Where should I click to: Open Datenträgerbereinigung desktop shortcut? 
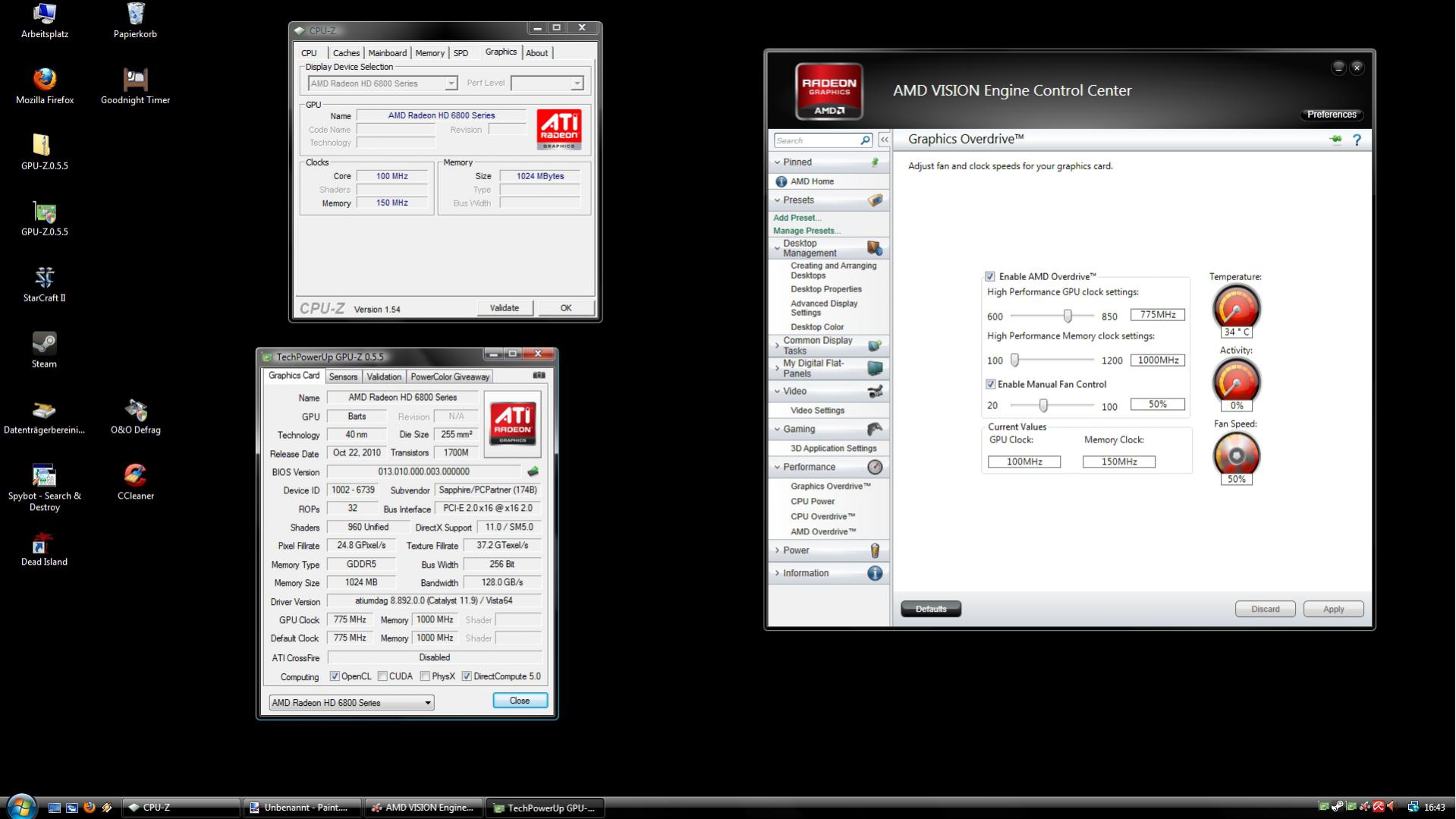44,417
